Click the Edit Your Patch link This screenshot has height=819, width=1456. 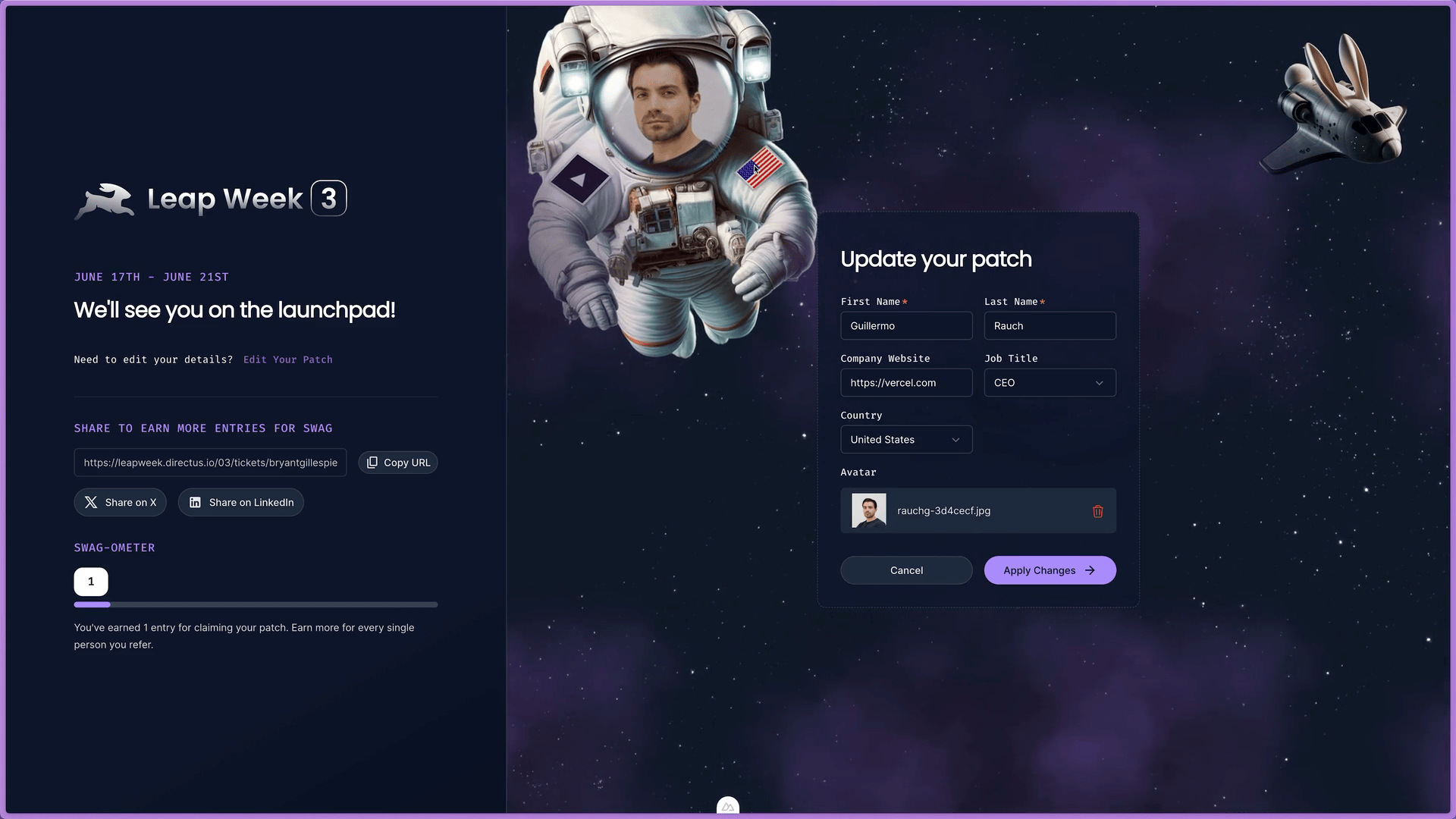point(287,359)
